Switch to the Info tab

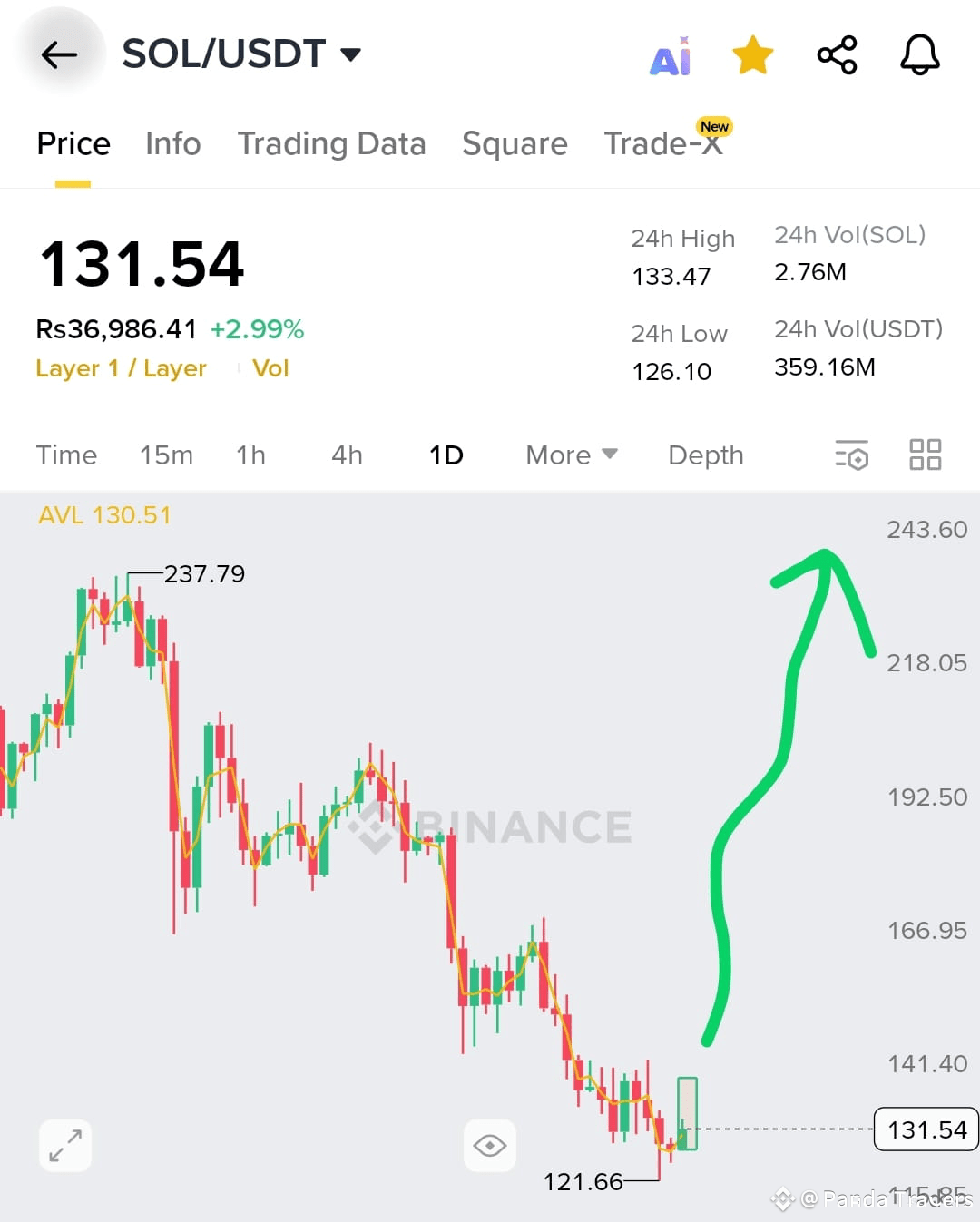(x=172, y=143)
